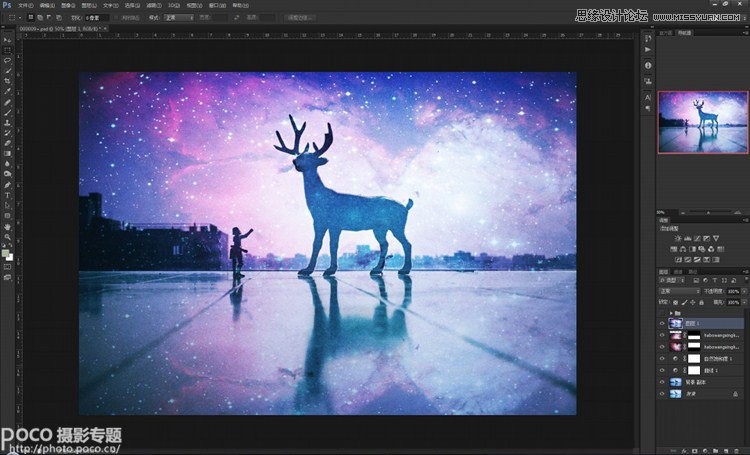This screenshot has height=455, width=750.
Task: Select the Path Selection tool
Action: (7, 206)
